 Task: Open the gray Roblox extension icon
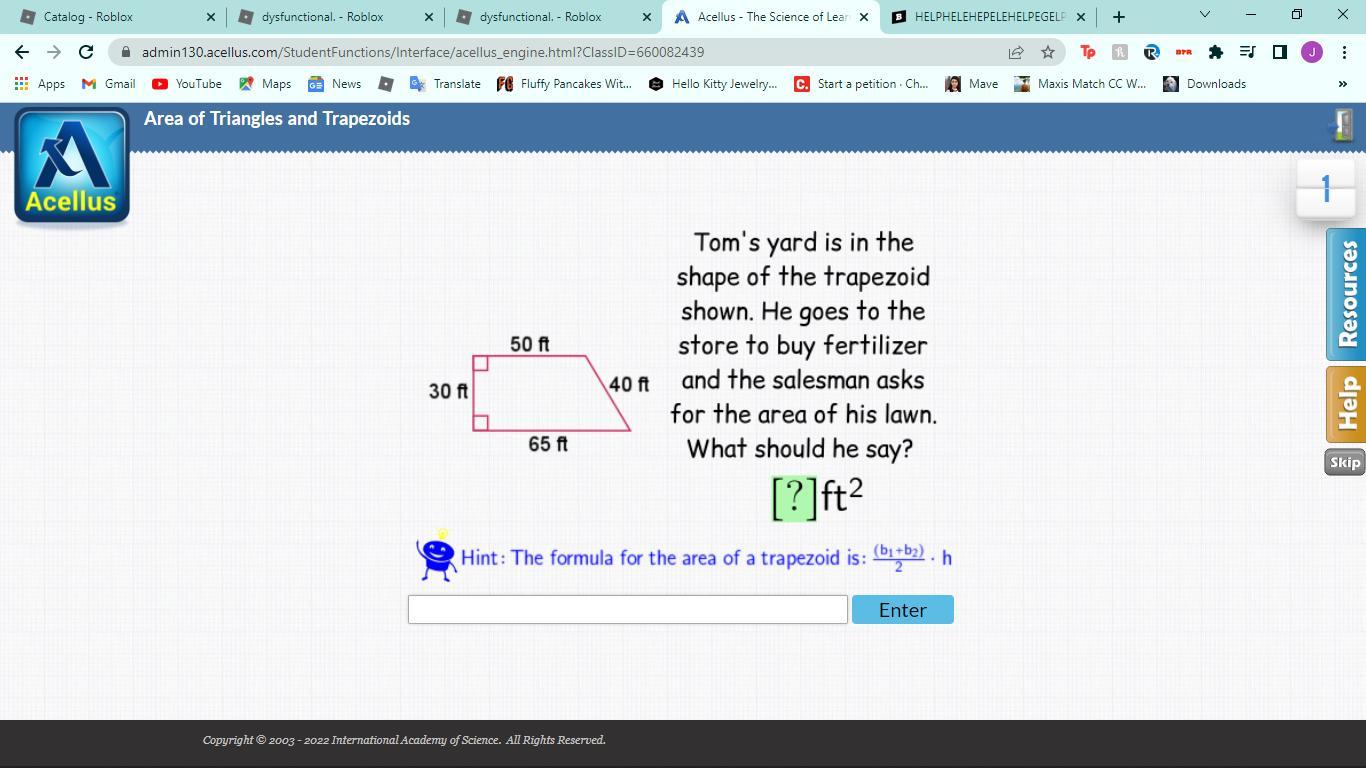tap(1120, 52)
